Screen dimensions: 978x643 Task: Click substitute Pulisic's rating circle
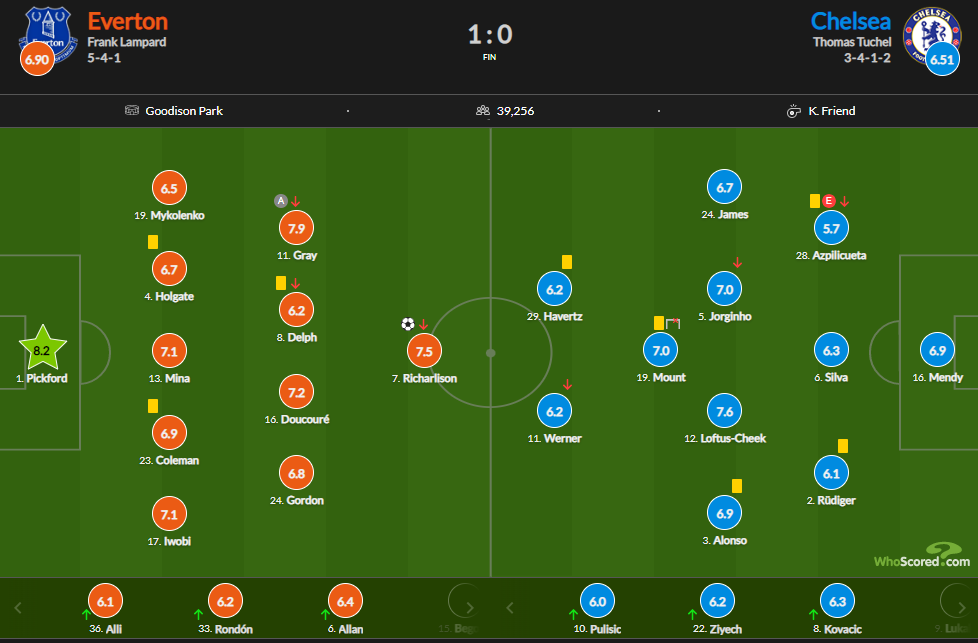597,602
